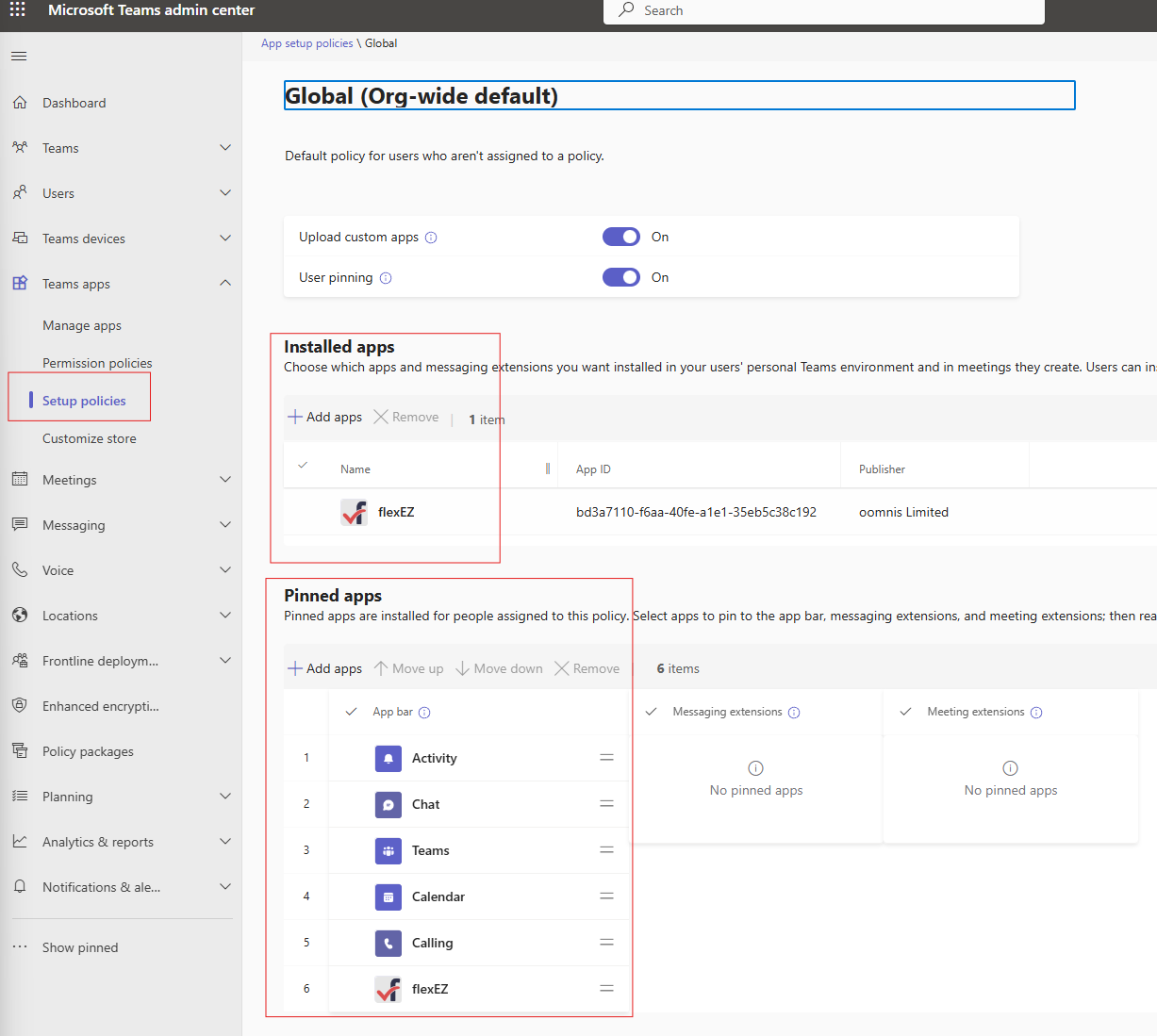This screenshot has height=1036, width=1157.
Task: Click the Messaging sidebar icon
Action: click(x=20, y=525)
